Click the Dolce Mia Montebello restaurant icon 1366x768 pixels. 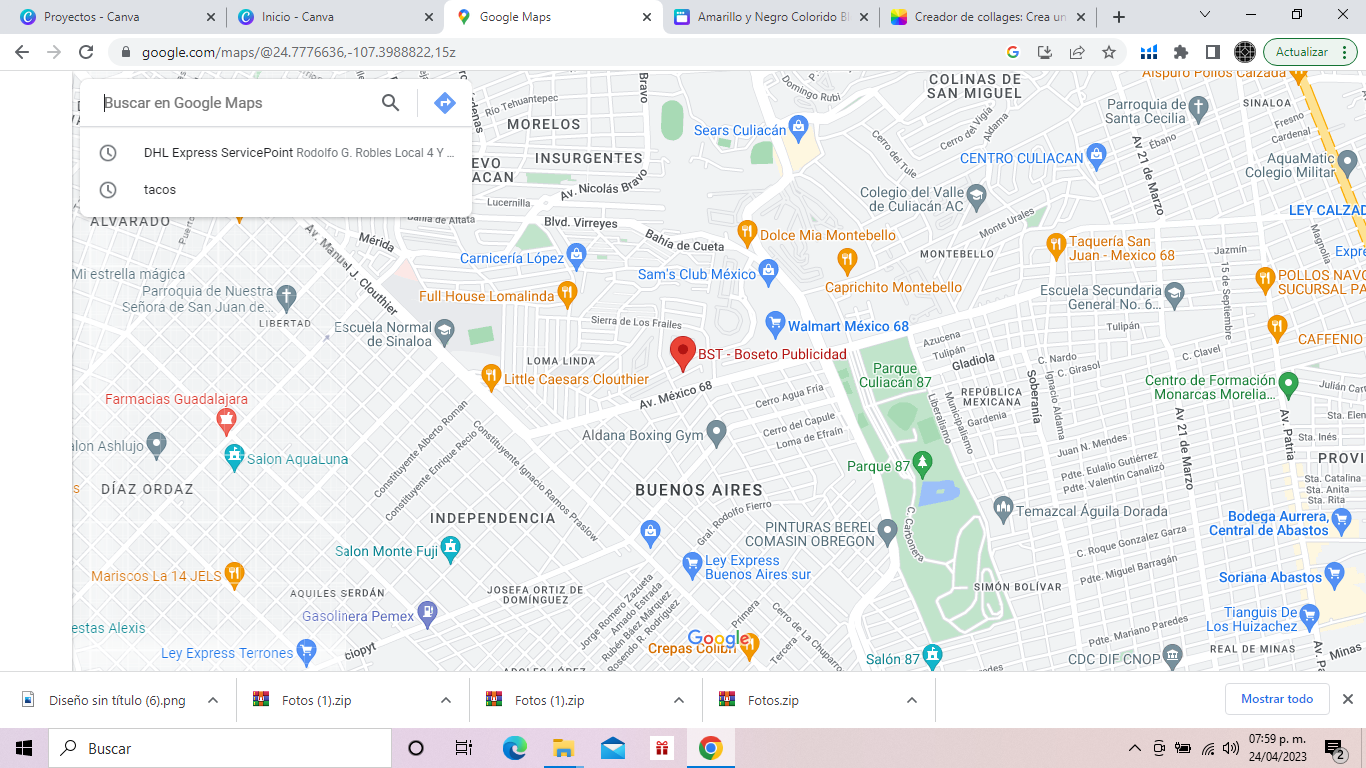click(746, 233)
